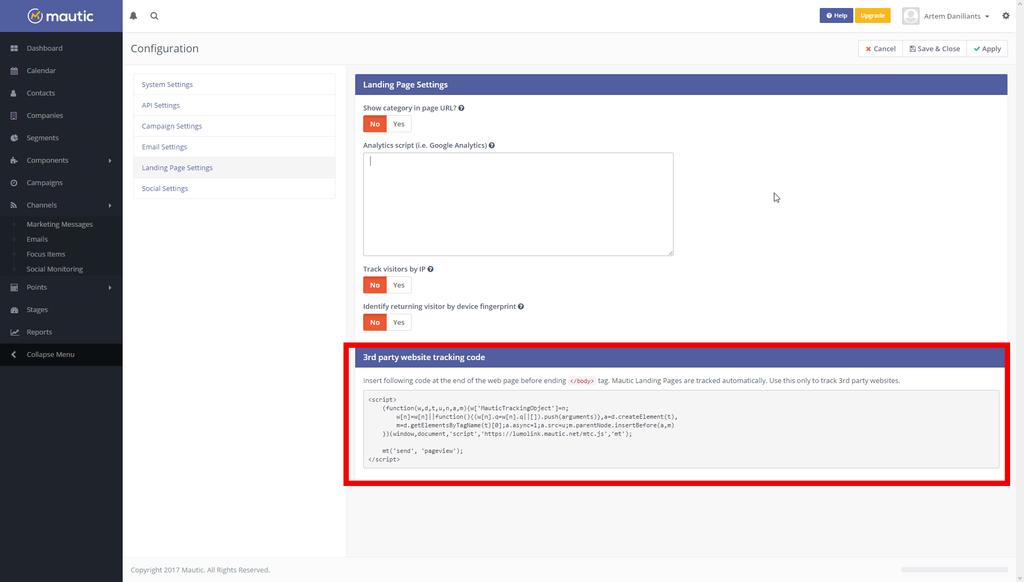This screenshot has width=1024, height=582.
Task: Select Landing Page Settings tab
Action: click(234, 168)
